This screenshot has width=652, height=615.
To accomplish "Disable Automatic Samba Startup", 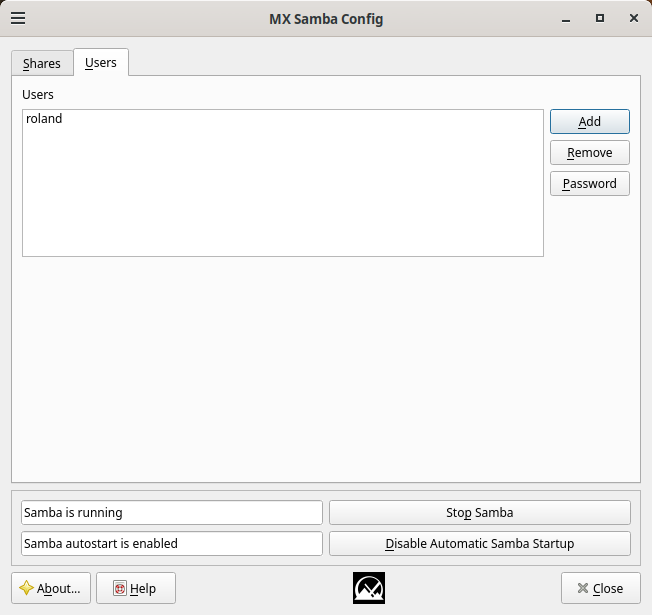I will pos(479,544).
